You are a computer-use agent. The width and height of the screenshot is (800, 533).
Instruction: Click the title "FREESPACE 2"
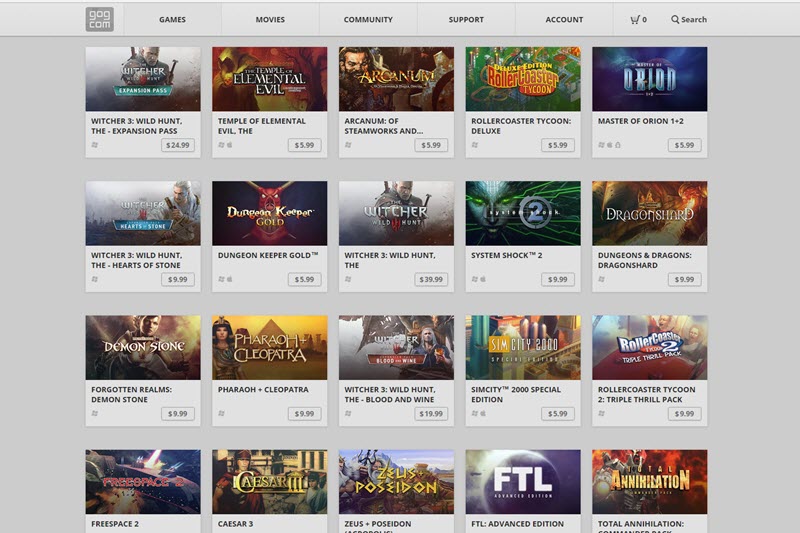[x=115, y=524]
